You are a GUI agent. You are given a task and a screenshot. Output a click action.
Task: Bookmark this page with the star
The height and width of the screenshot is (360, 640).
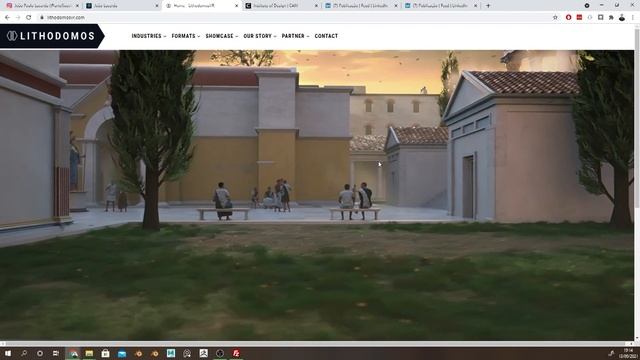coord(555,18)
